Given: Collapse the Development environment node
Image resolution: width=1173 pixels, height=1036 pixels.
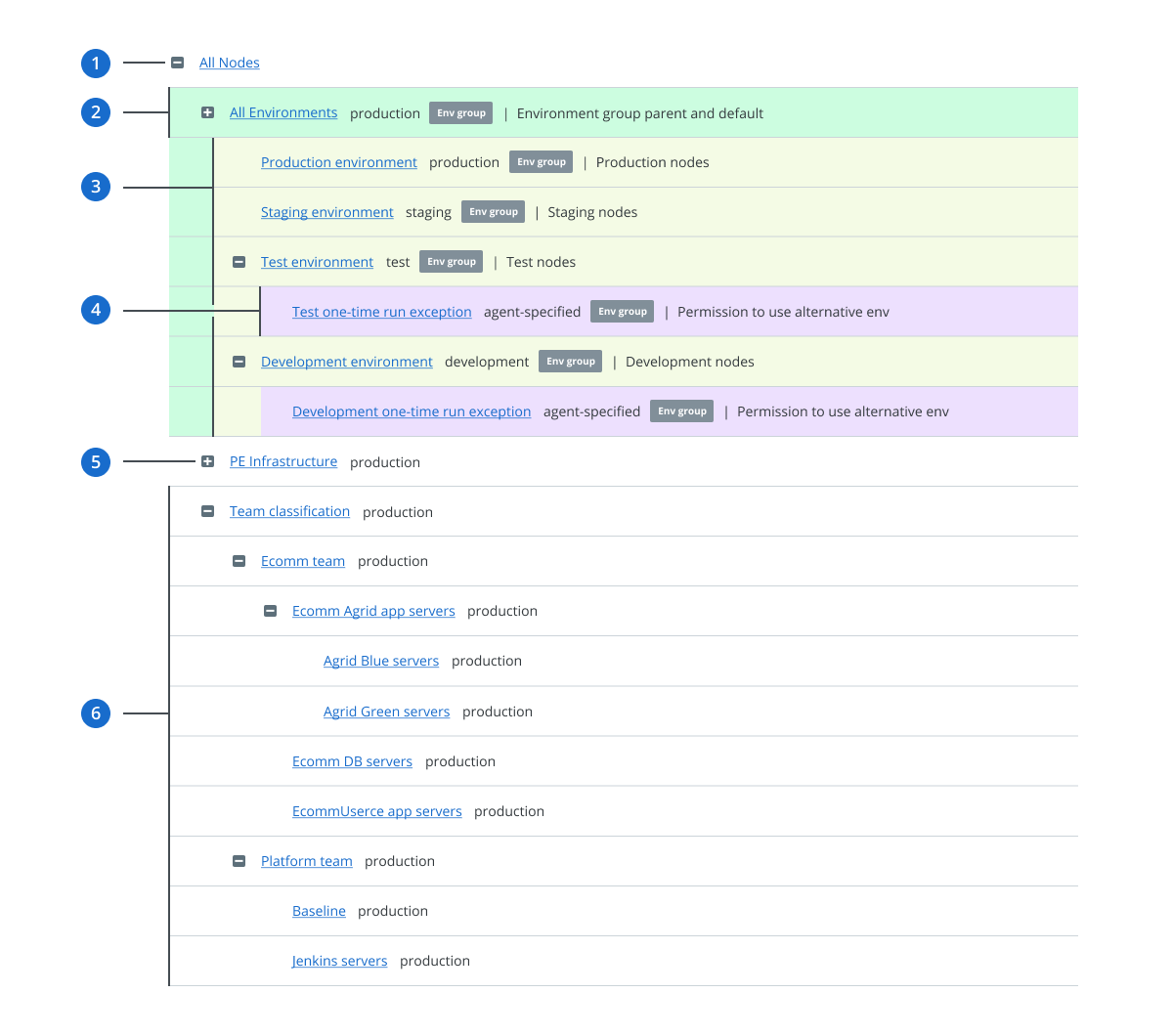Looking at the screenshot, I should (x=239, y=361).
